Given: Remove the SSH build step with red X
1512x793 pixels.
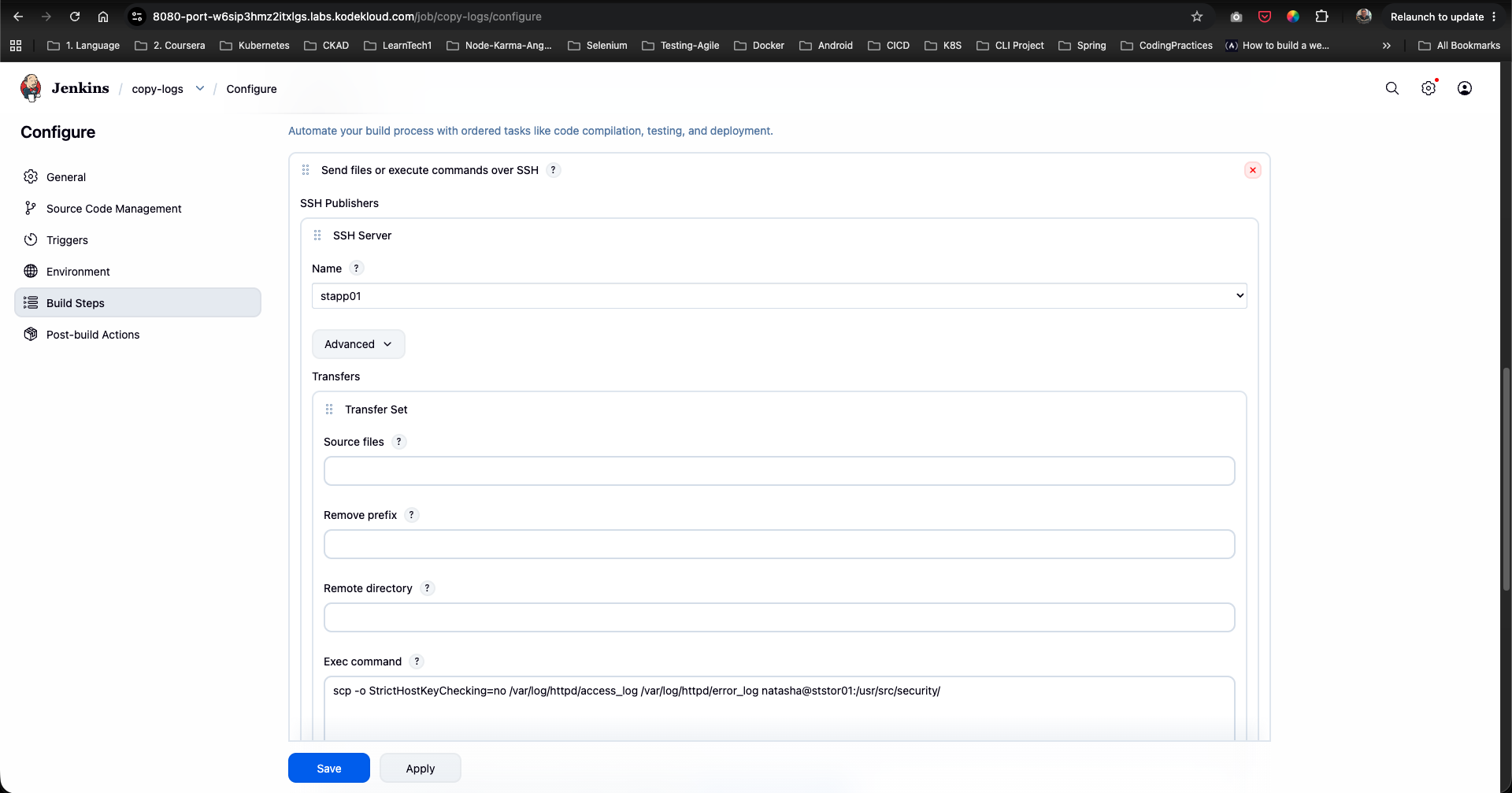Looking at the screenshot, I should [x=1253, y=170].
